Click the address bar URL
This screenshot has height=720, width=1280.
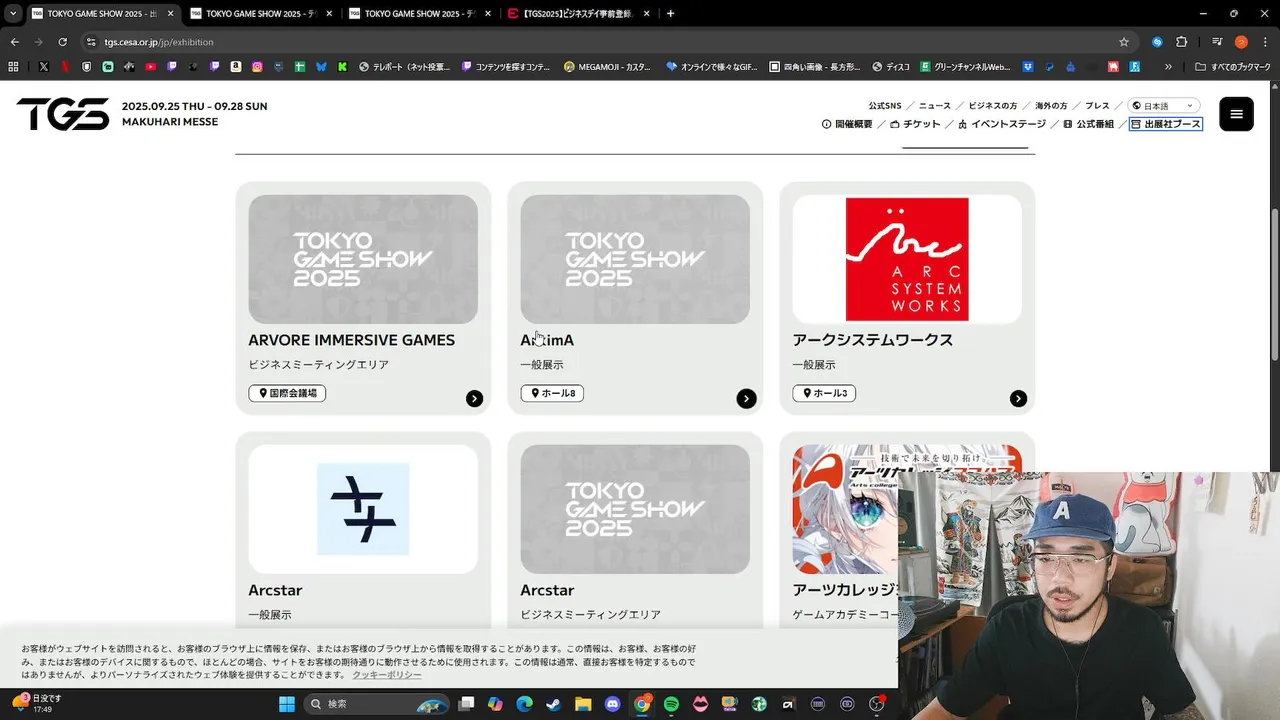tap(158, 42)
